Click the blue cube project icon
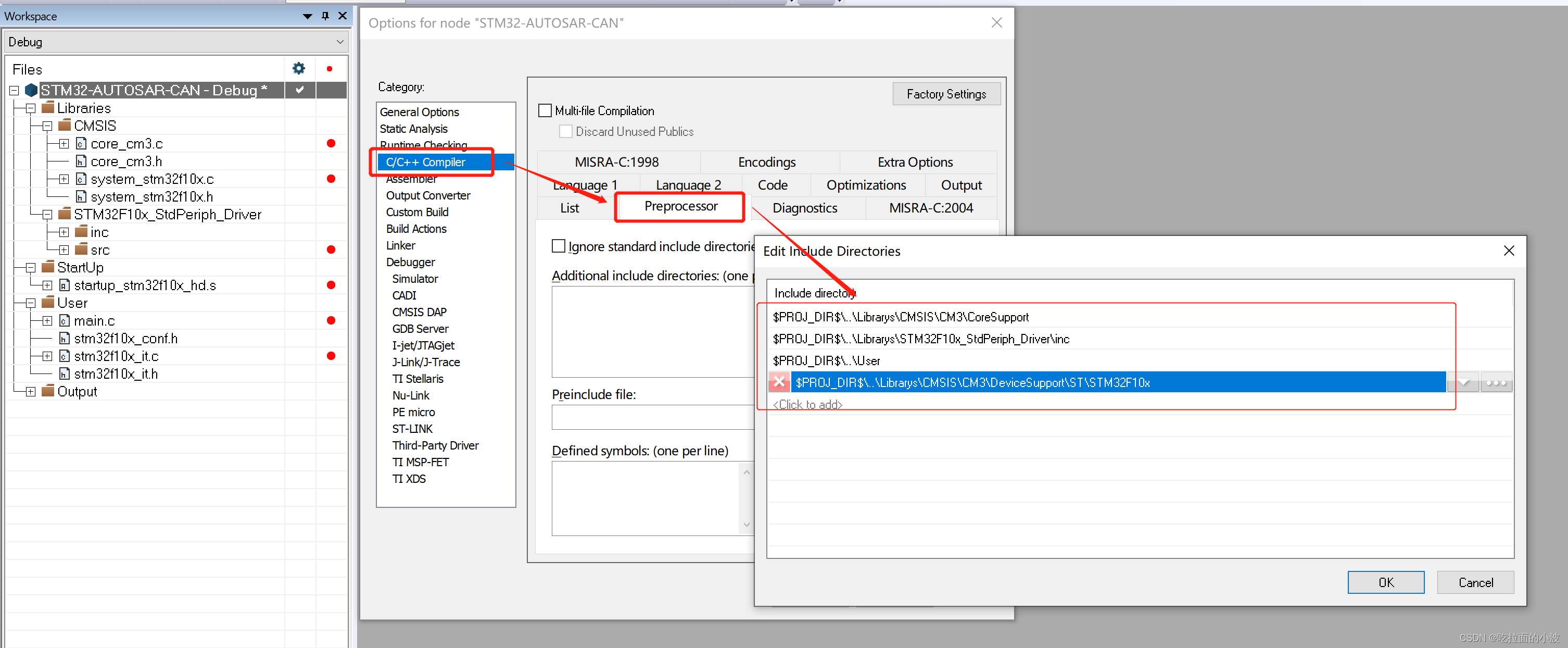Screen dimensions: 1568x648 [31, 90]
